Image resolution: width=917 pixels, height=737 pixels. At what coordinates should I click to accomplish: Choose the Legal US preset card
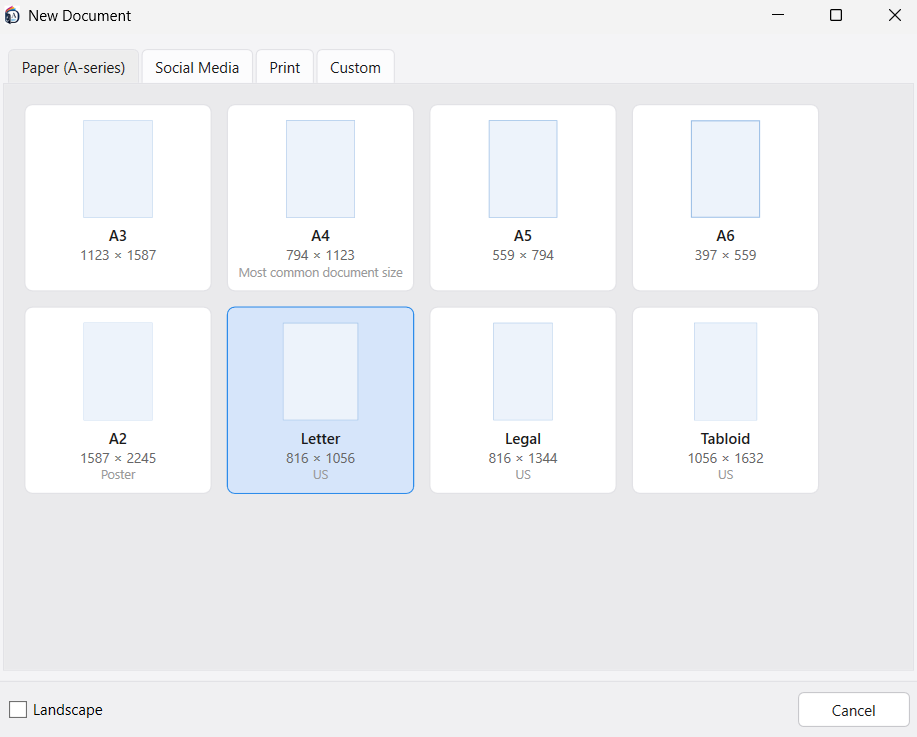coord(523,400)
